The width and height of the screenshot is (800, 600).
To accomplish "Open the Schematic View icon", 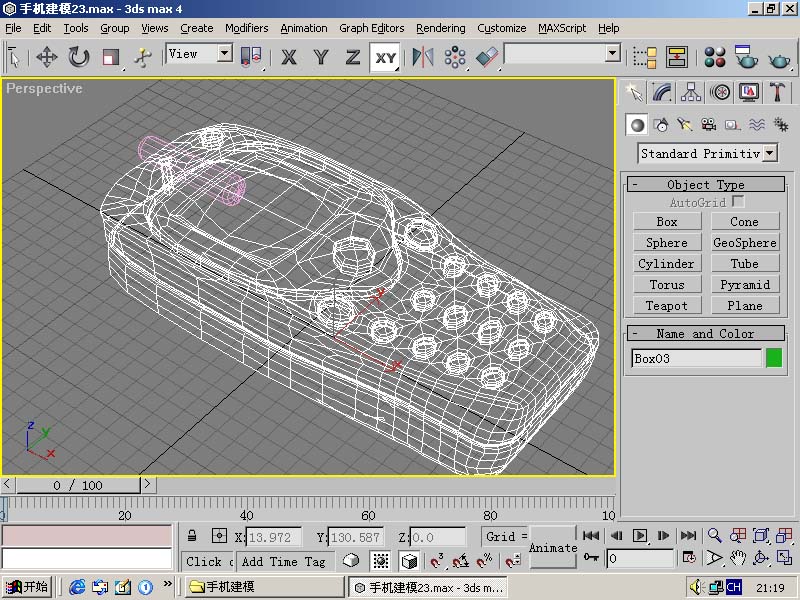I will click(x=676, y=57).
